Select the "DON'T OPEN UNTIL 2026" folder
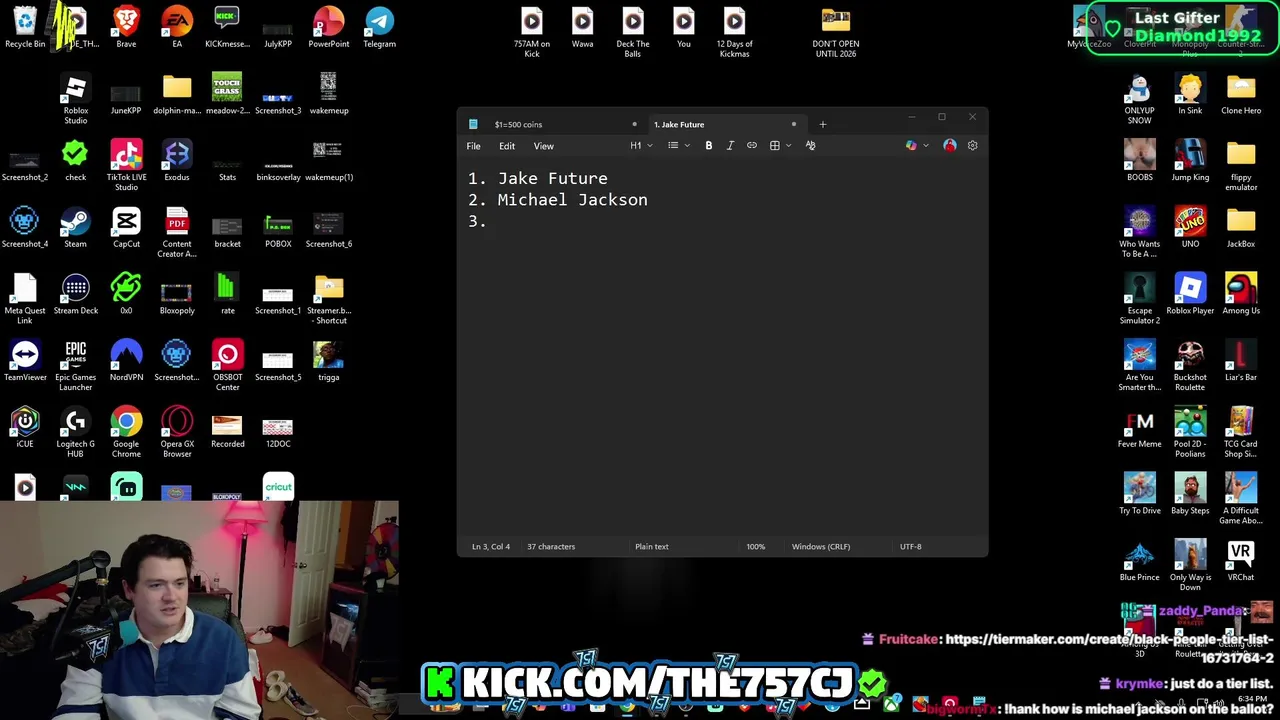Viewport: 1280px width, 720px height. click(836, 33)
